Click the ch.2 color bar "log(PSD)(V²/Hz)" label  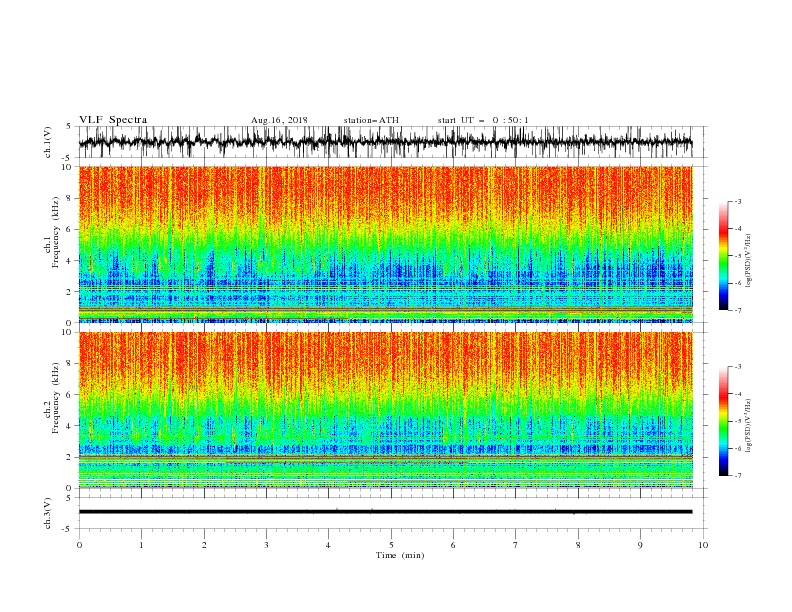(x=748, y=425)
